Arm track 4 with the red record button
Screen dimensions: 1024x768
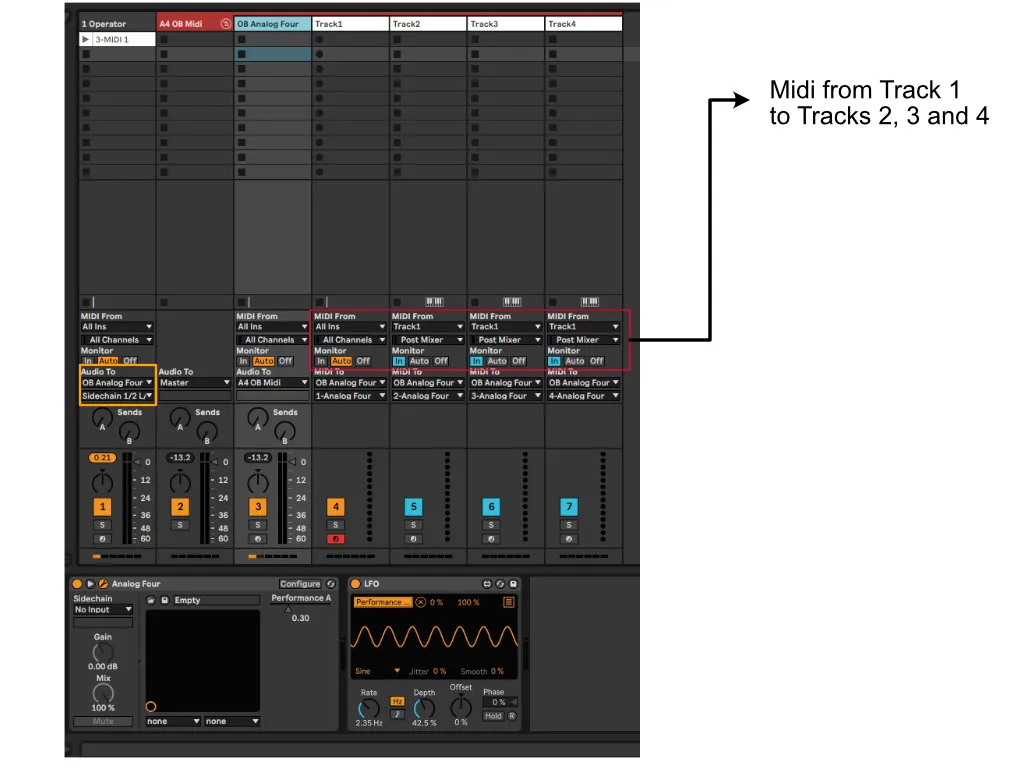point(336,539)
